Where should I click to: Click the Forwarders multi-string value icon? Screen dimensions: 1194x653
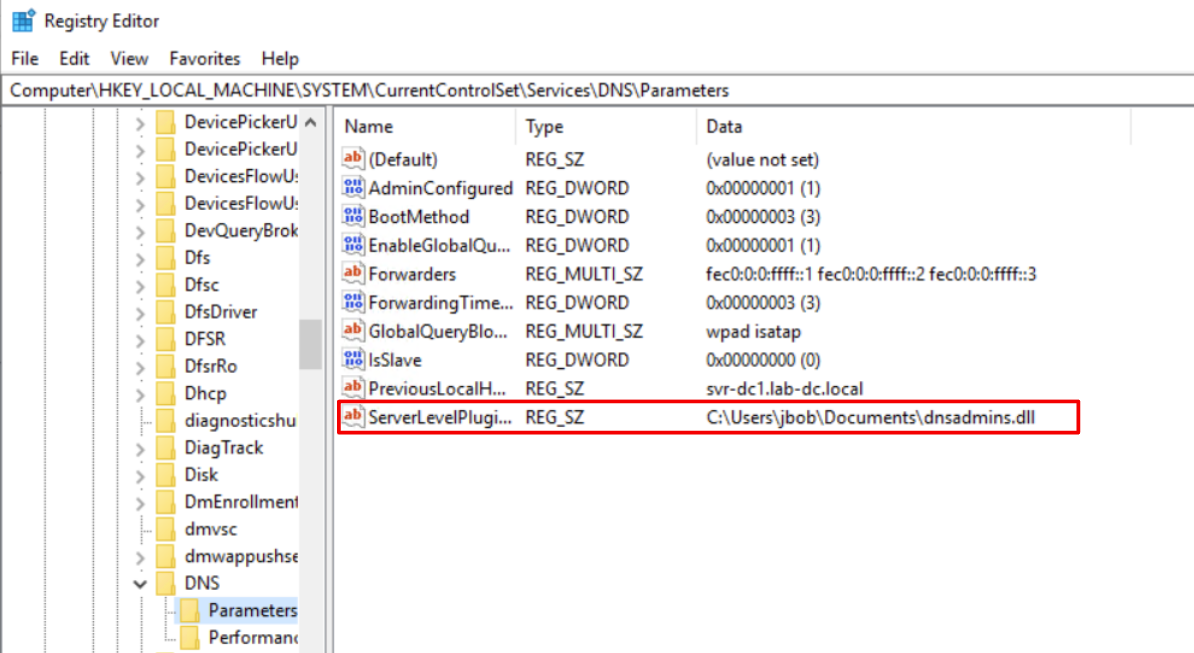pyautogui.click(x=353, y=273)
